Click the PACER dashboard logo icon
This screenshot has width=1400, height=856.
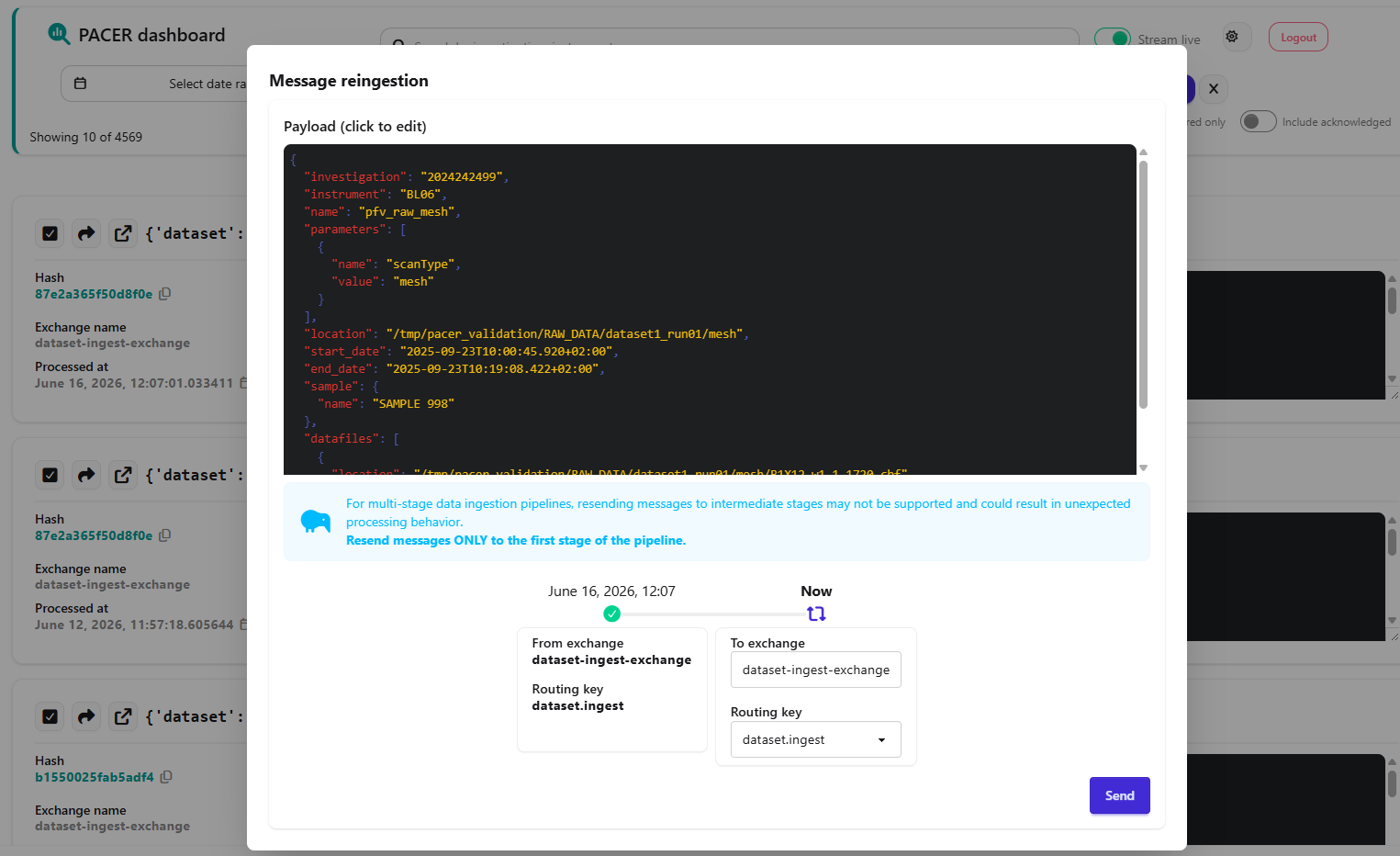(59, 34)
